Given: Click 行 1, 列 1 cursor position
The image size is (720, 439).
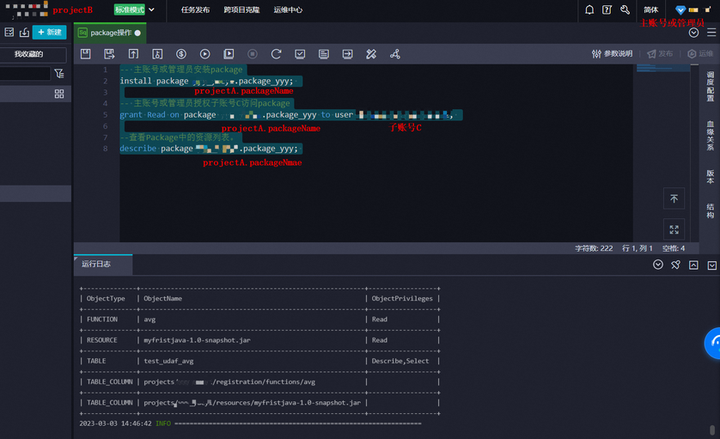Looking at the screenshot, I should (x=637, y=248).
